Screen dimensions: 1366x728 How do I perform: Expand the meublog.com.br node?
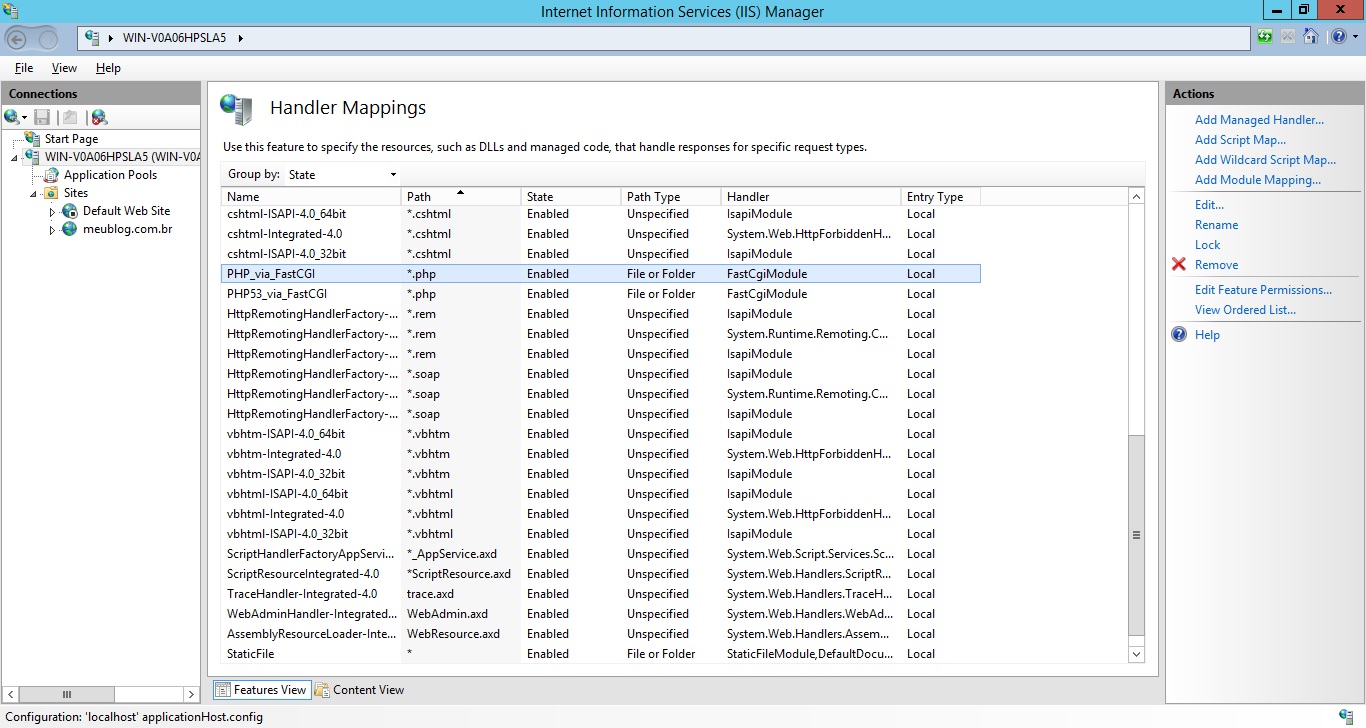[52, 230]
